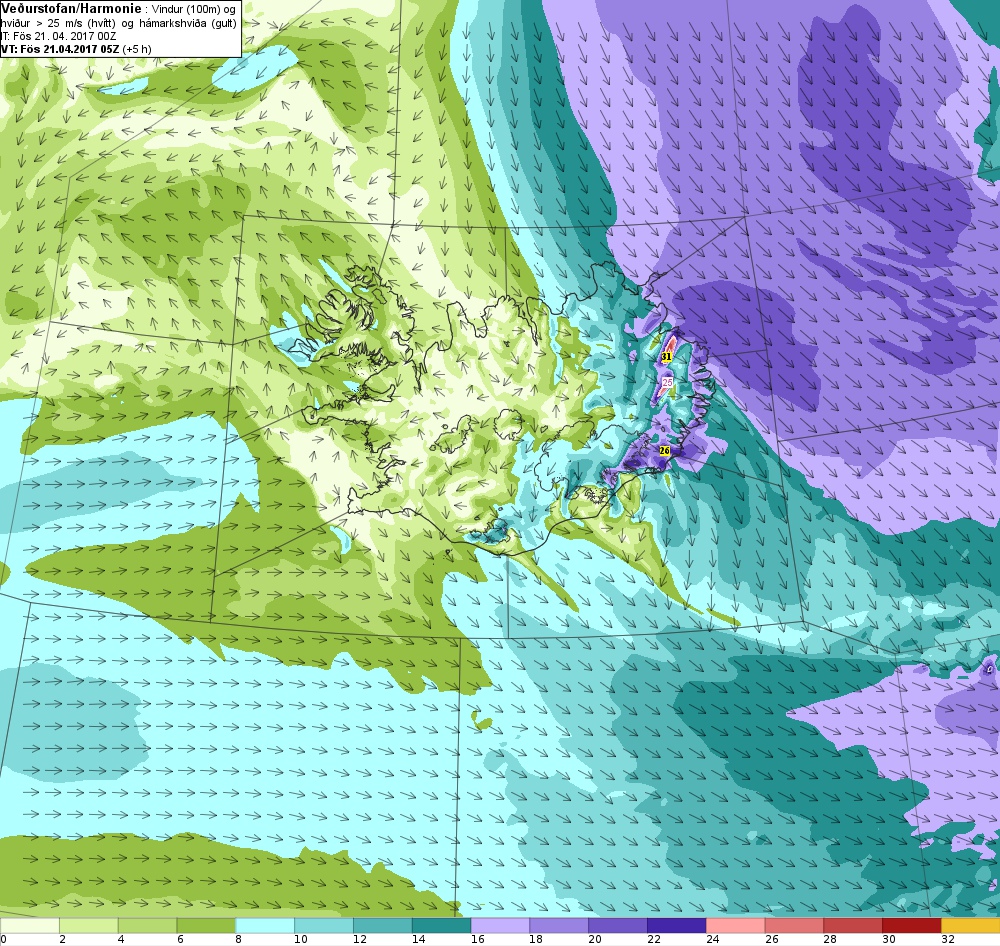Click the violet 20–22 m/s legend swatch

click(617, 925)
